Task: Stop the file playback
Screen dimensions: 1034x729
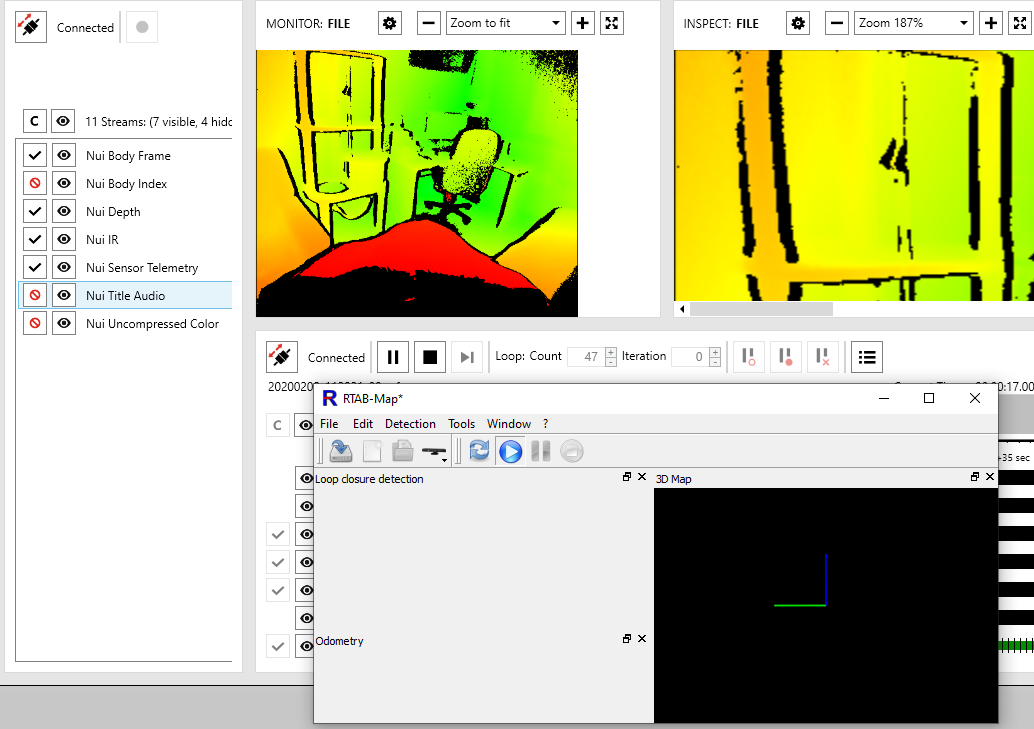Action: [430, 357]
